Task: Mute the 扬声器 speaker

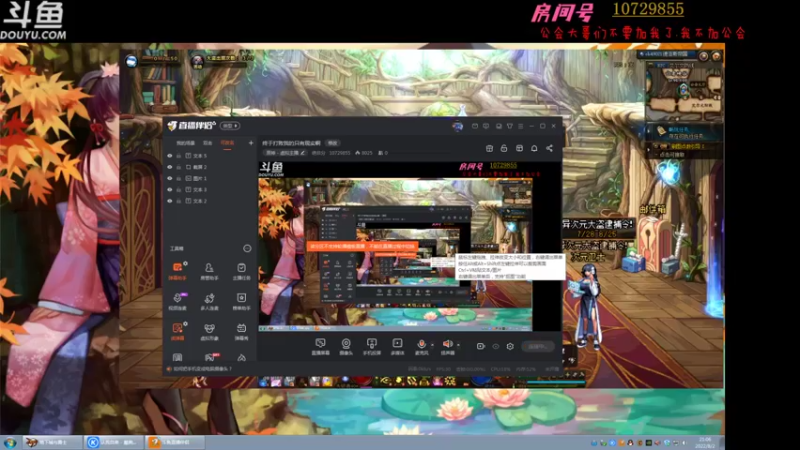Action: [447, 346]
